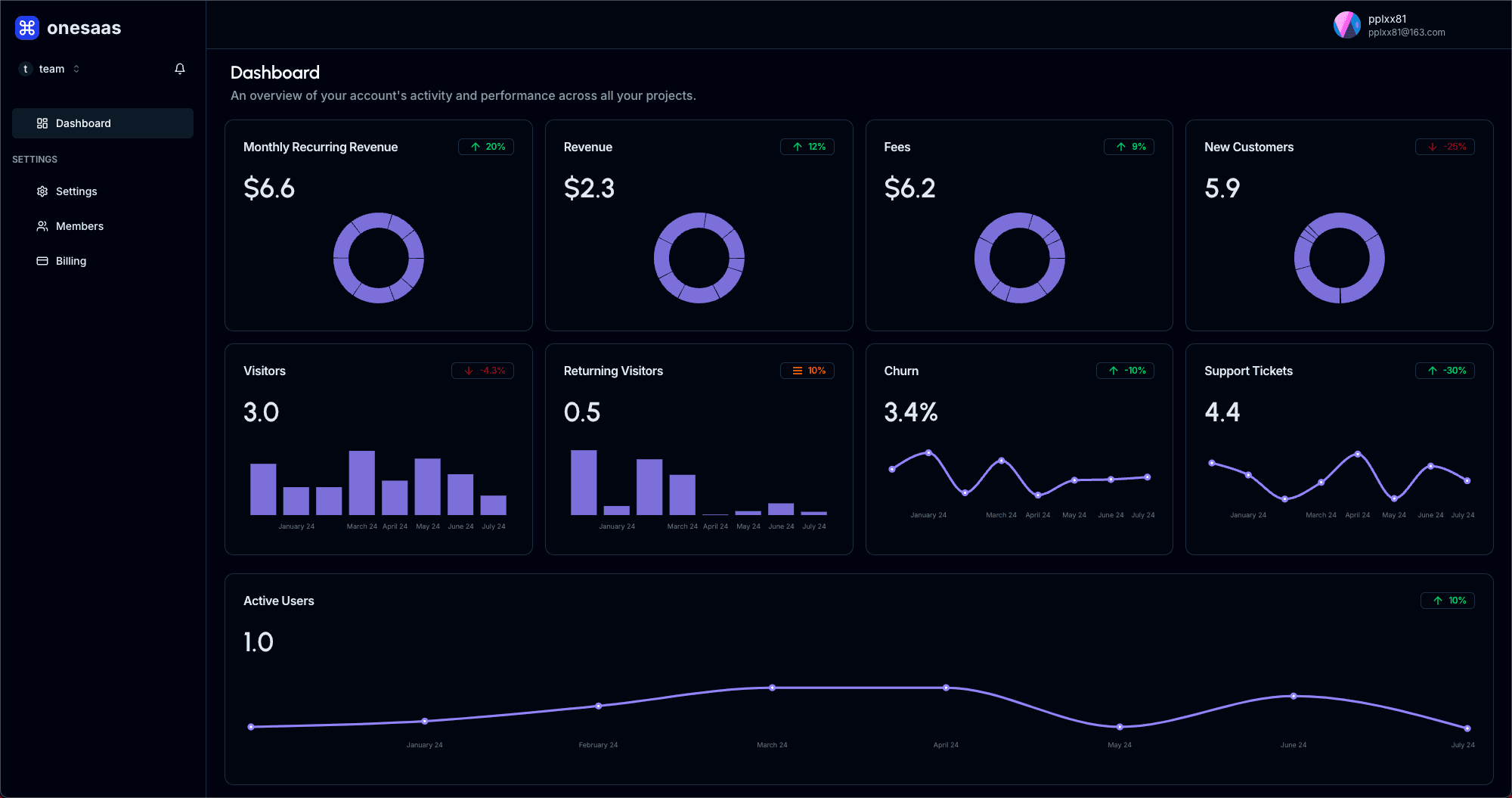Open the notifications bell
1512x798 pixels.
click(x=180, y=69)
